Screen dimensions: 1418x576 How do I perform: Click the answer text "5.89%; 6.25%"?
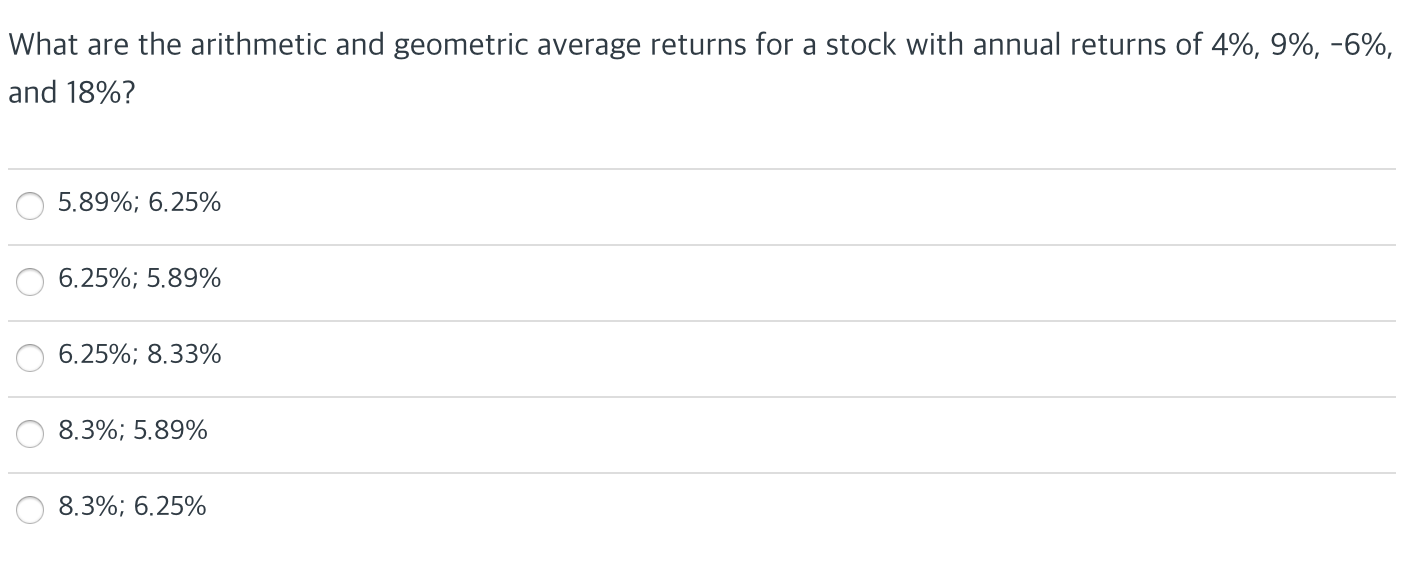[138, 203]
